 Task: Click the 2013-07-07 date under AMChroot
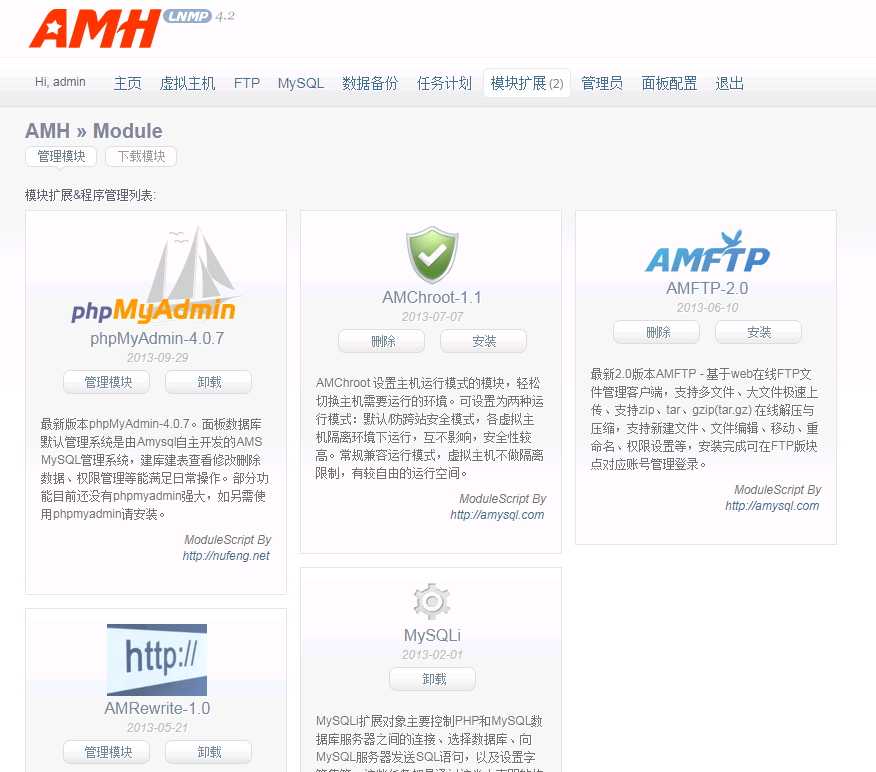432,317
